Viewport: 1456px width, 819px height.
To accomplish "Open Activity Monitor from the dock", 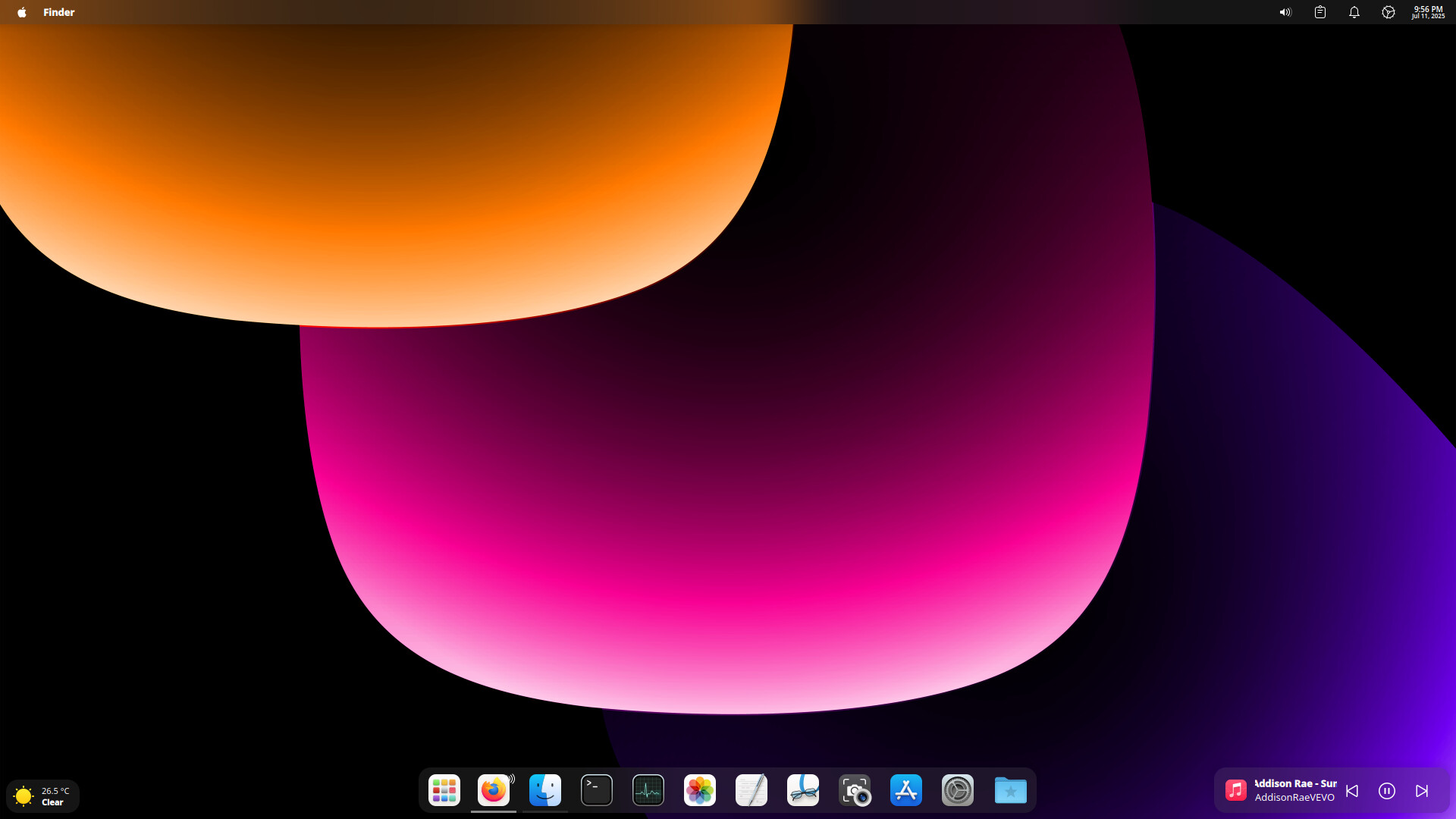I will click(x=648, y=790).
